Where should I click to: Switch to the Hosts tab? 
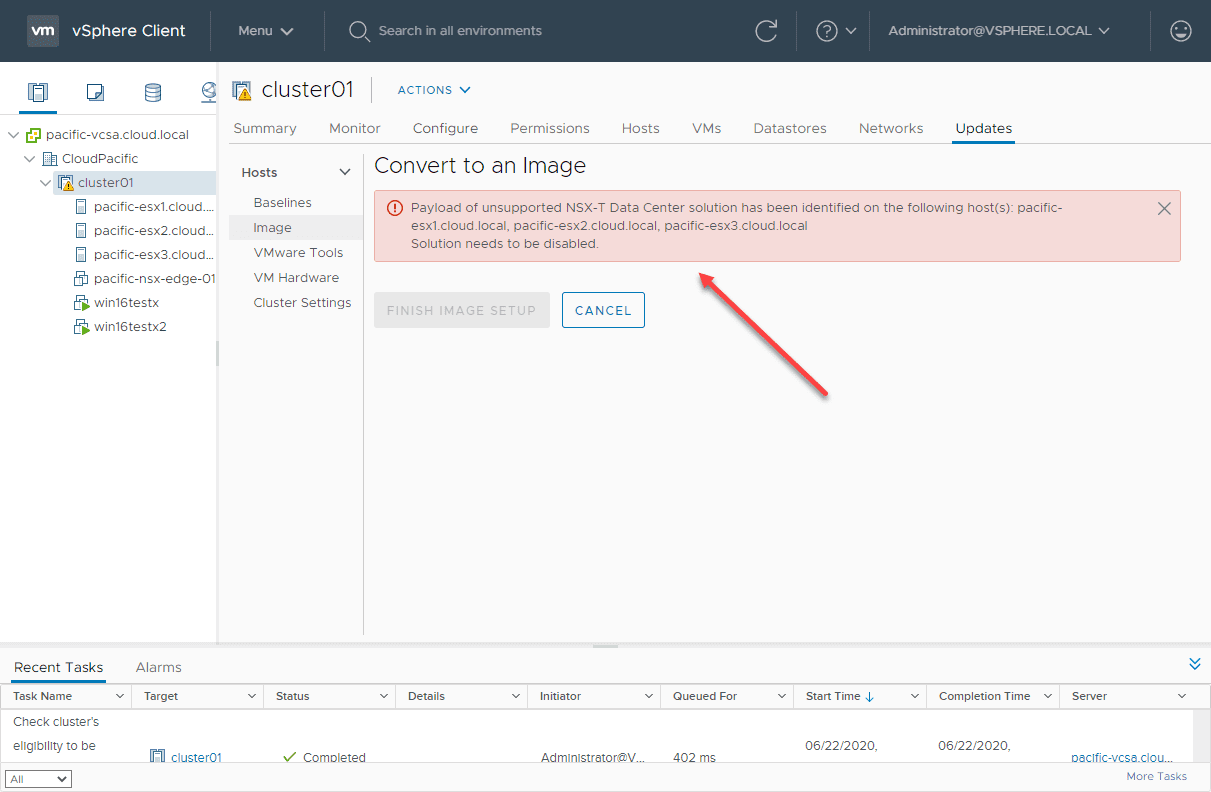click(641, 128)
